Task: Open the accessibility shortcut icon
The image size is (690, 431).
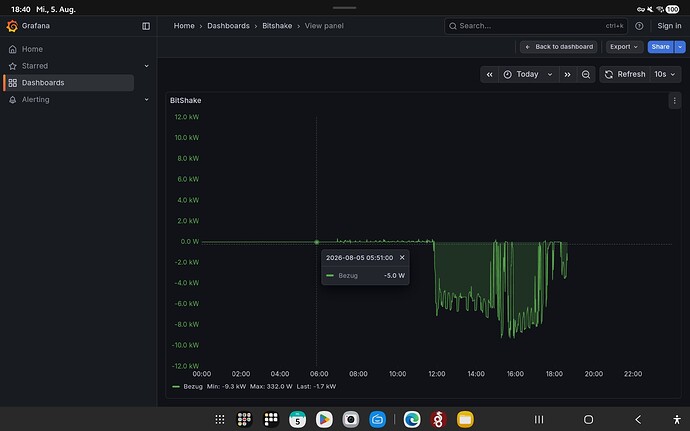Action: point(677,419)
